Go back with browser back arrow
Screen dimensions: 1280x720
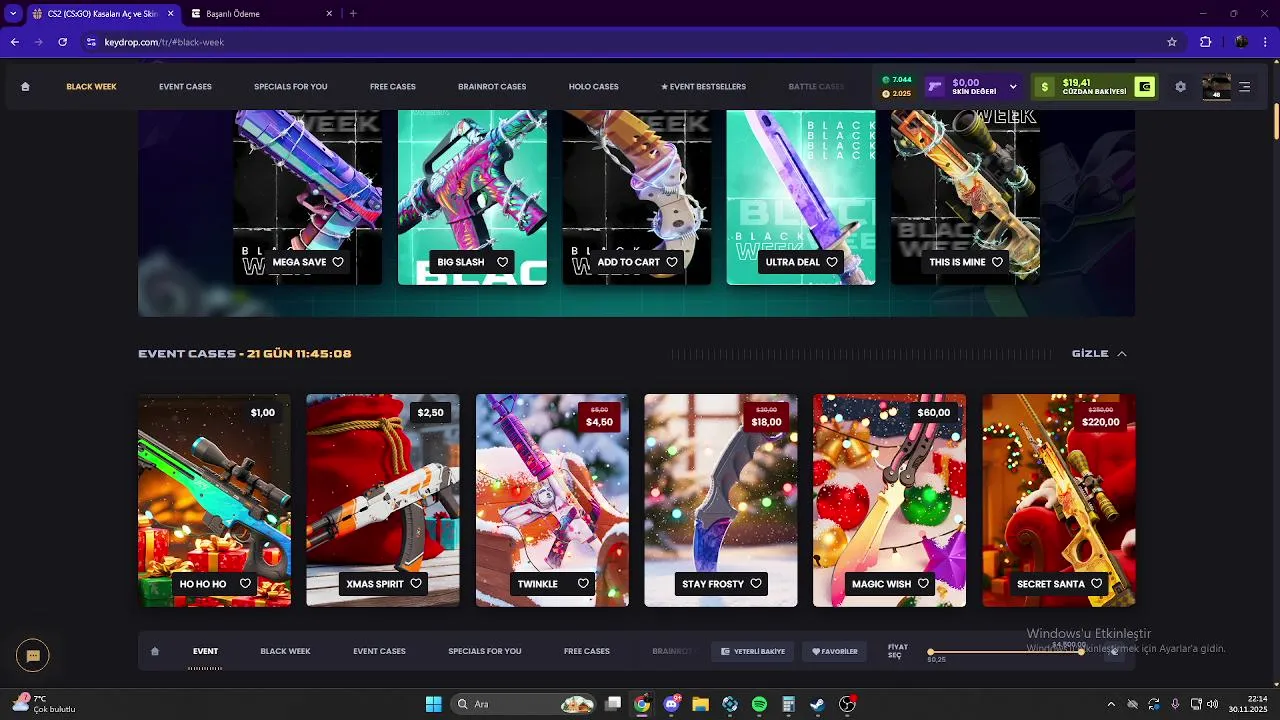[x=14, y=42]
